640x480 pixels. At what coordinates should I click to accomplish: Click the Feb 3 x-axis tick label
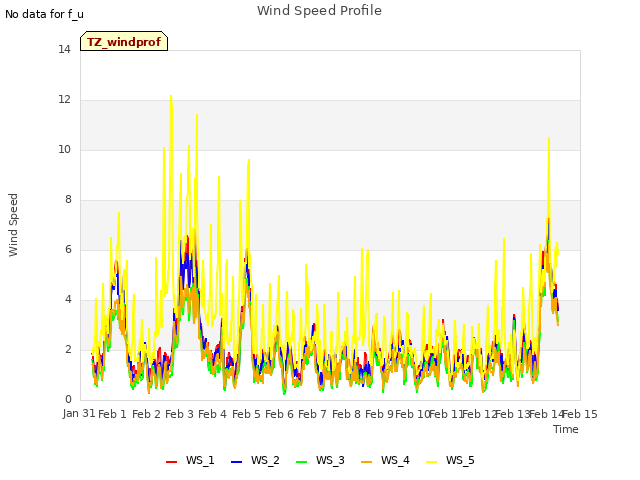point(180,414)
